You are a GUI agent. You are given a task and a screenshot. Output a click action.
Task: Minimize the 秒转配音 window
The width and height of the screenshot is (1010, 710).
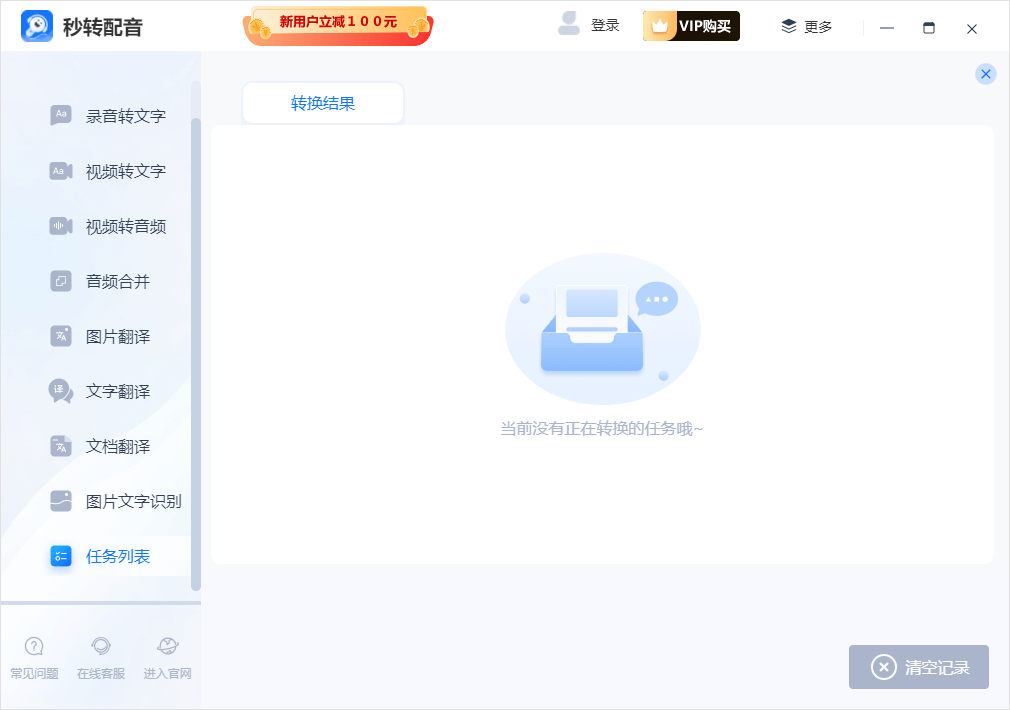pos(887,28)
